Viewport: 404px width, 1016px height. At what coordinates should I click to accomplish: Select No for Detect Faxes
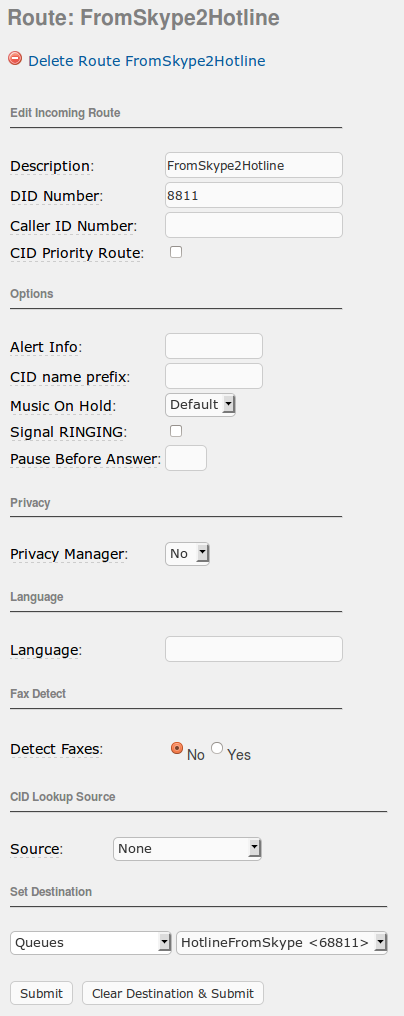point(176,748)
